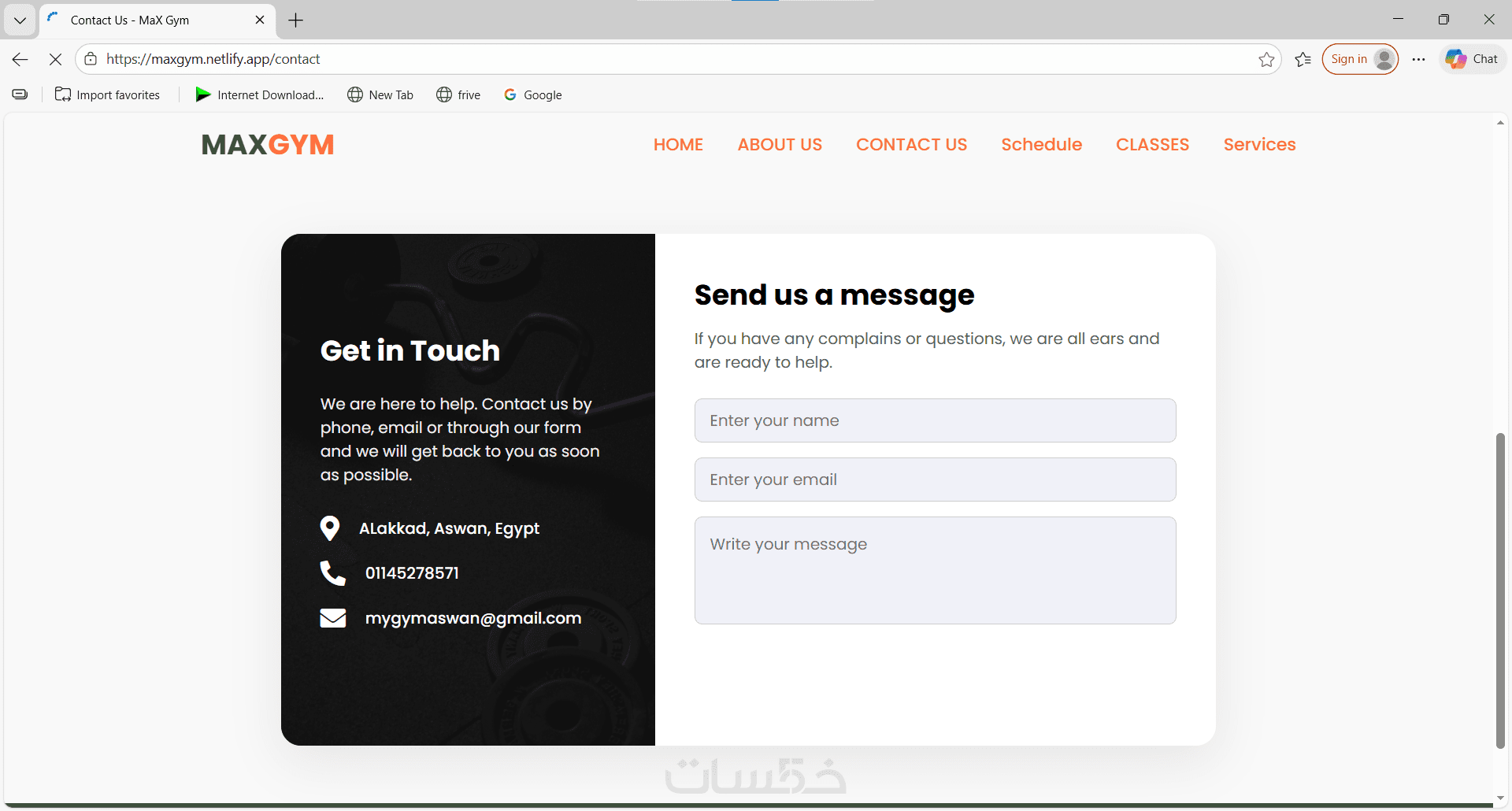Open the Google bookmark
This screenshot has width=1512, height=811.
click(533, 94)
